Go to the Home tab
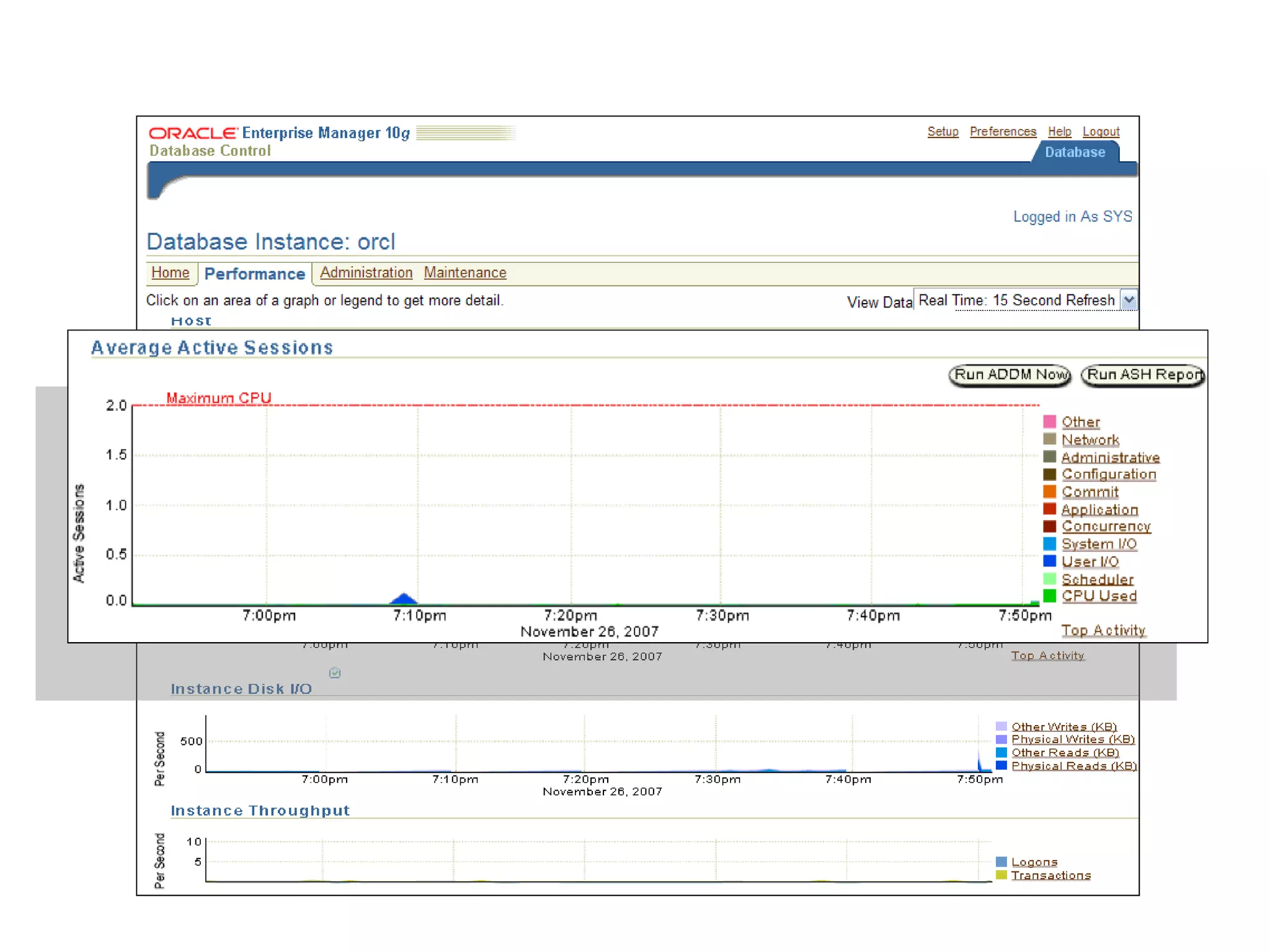This screenshot has width=1270, height=952. (170, 273)
